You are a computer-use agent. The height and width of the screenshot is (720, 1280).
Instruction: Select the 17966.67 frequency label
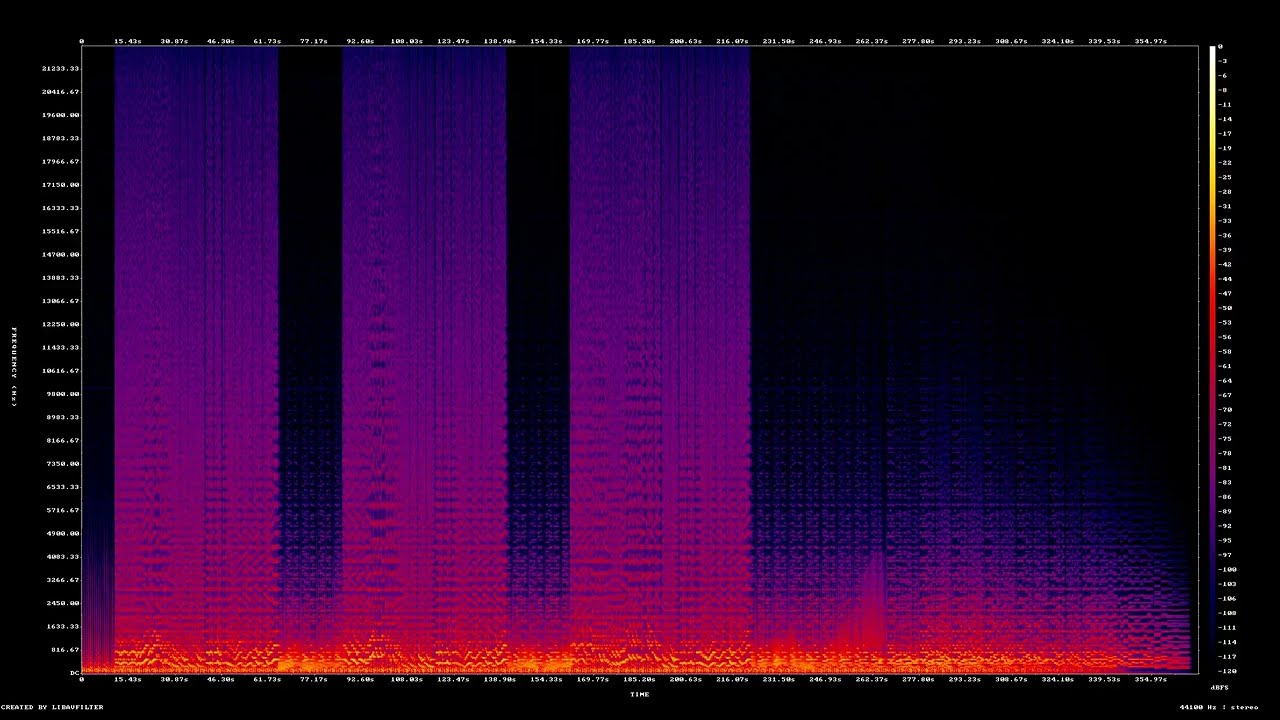click(60, 161)
